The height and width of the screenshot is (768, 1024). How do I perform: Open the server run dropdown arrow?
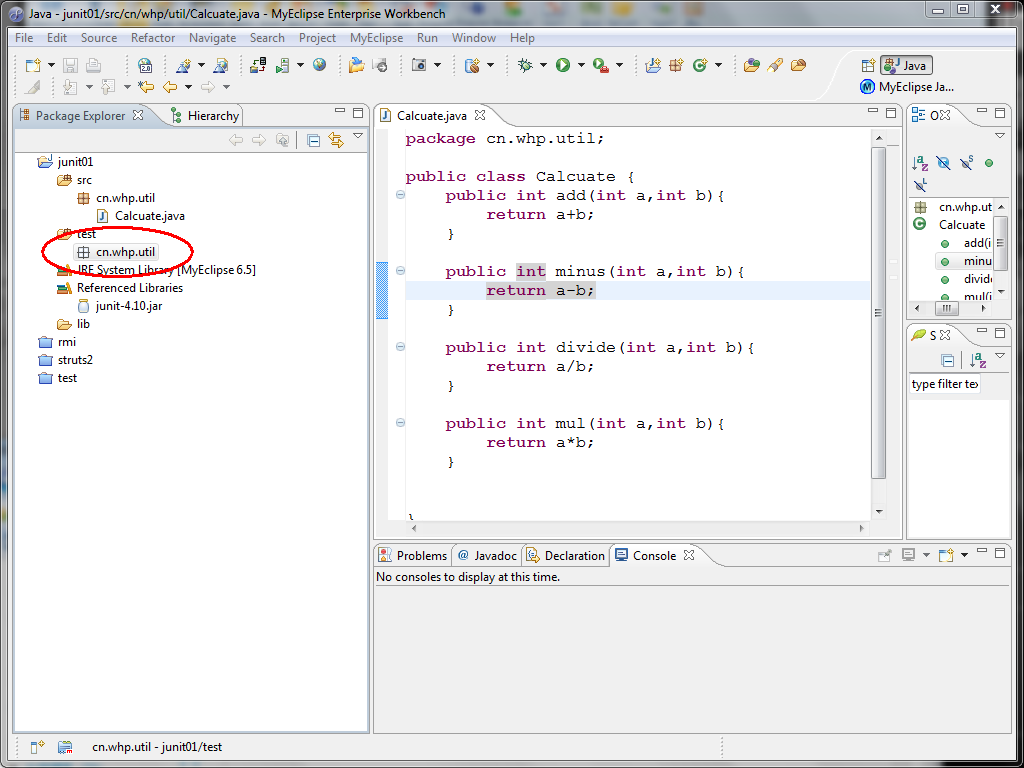tap(300, 65)
